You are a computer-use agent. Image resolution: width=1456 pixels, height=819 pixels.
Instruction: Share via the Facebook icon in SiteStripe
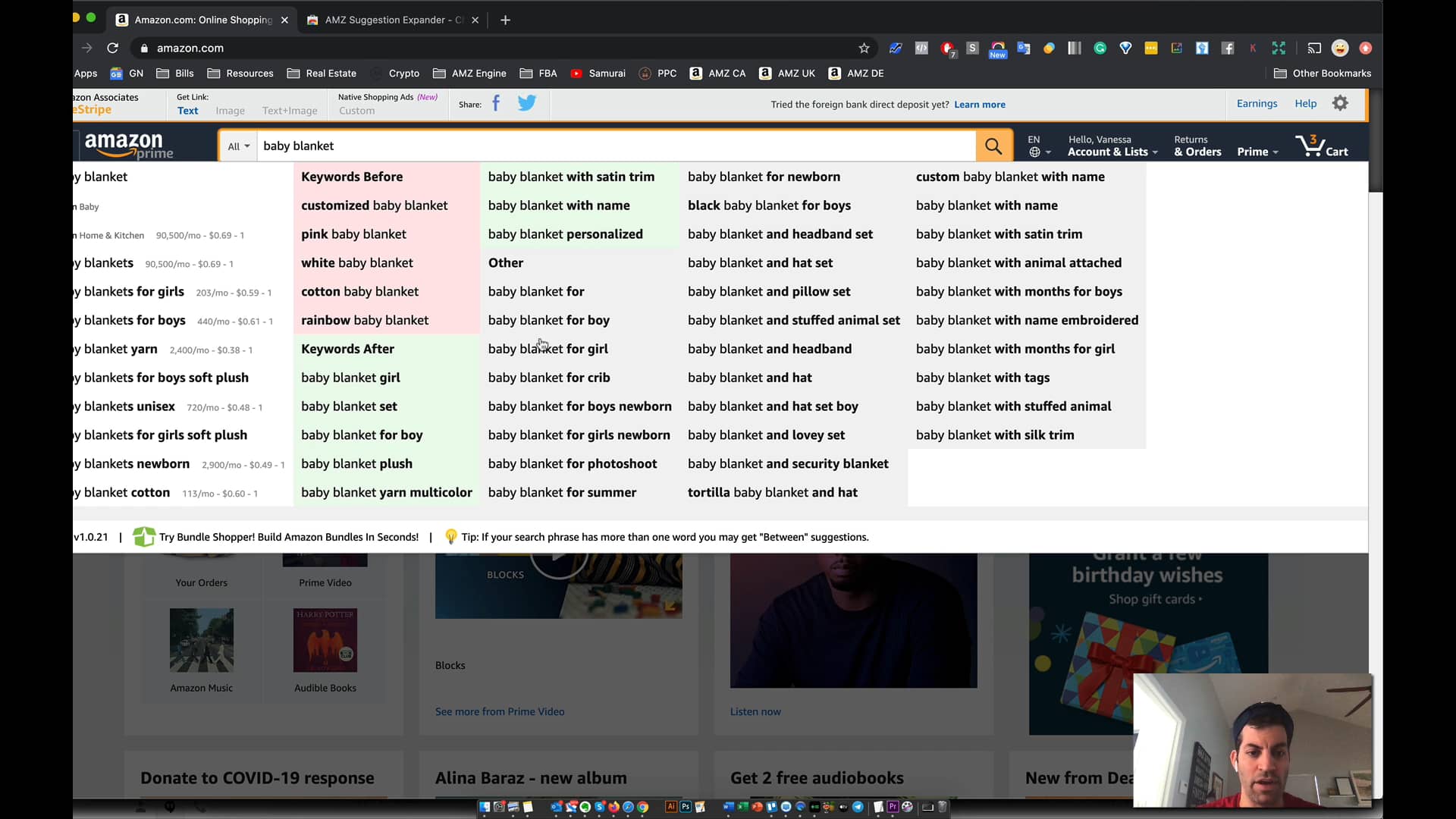(496, 103)
